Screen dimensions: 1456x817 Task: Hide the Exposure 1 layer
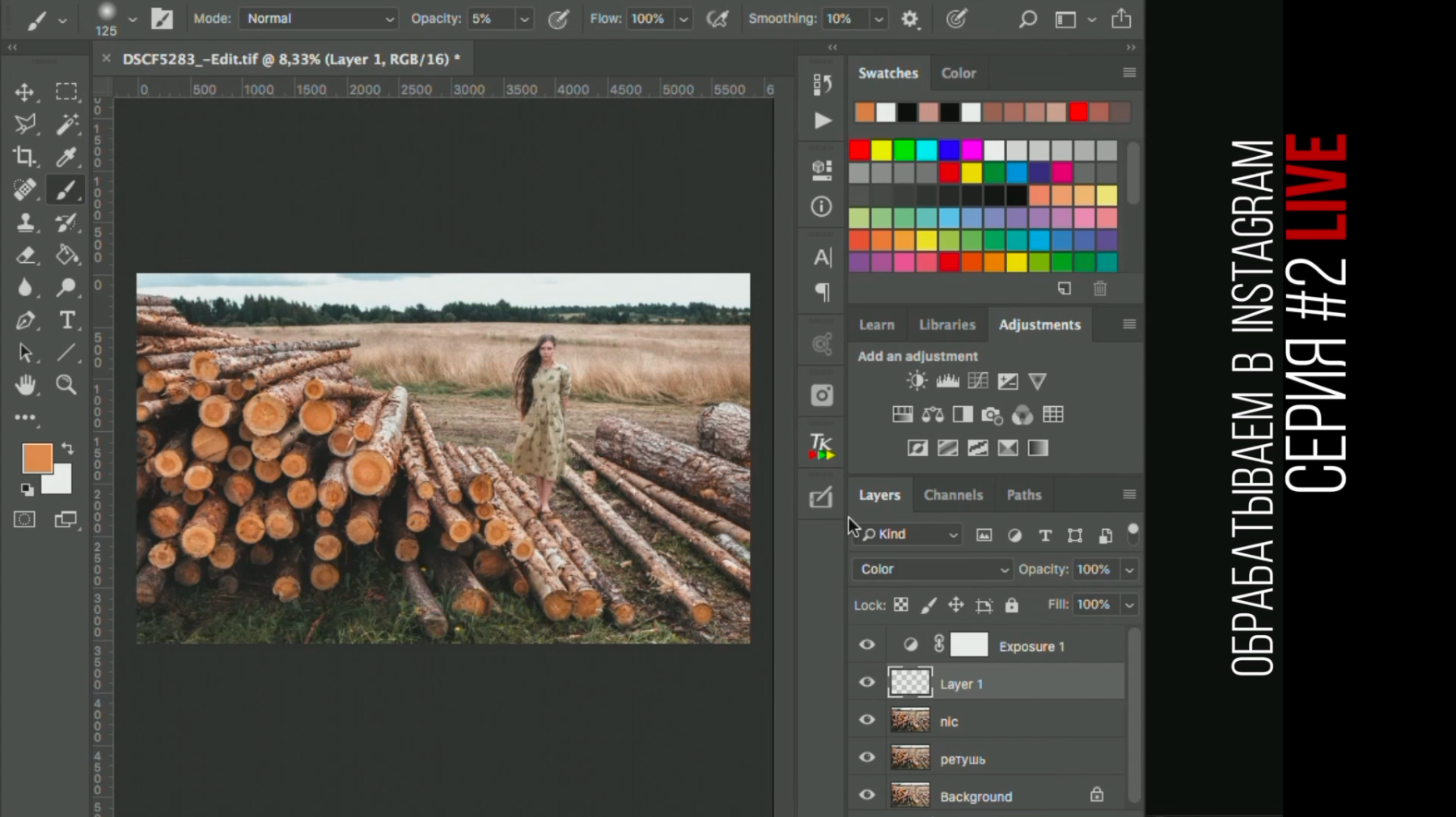(x=867, y=645)
